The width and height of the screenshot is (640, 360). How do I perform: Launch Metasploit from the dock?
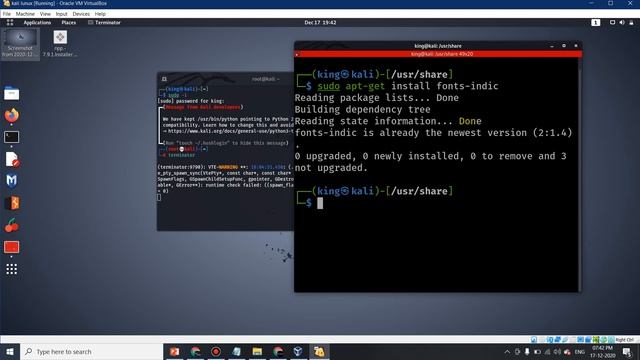pyautogui.click(x=11, y=180)
